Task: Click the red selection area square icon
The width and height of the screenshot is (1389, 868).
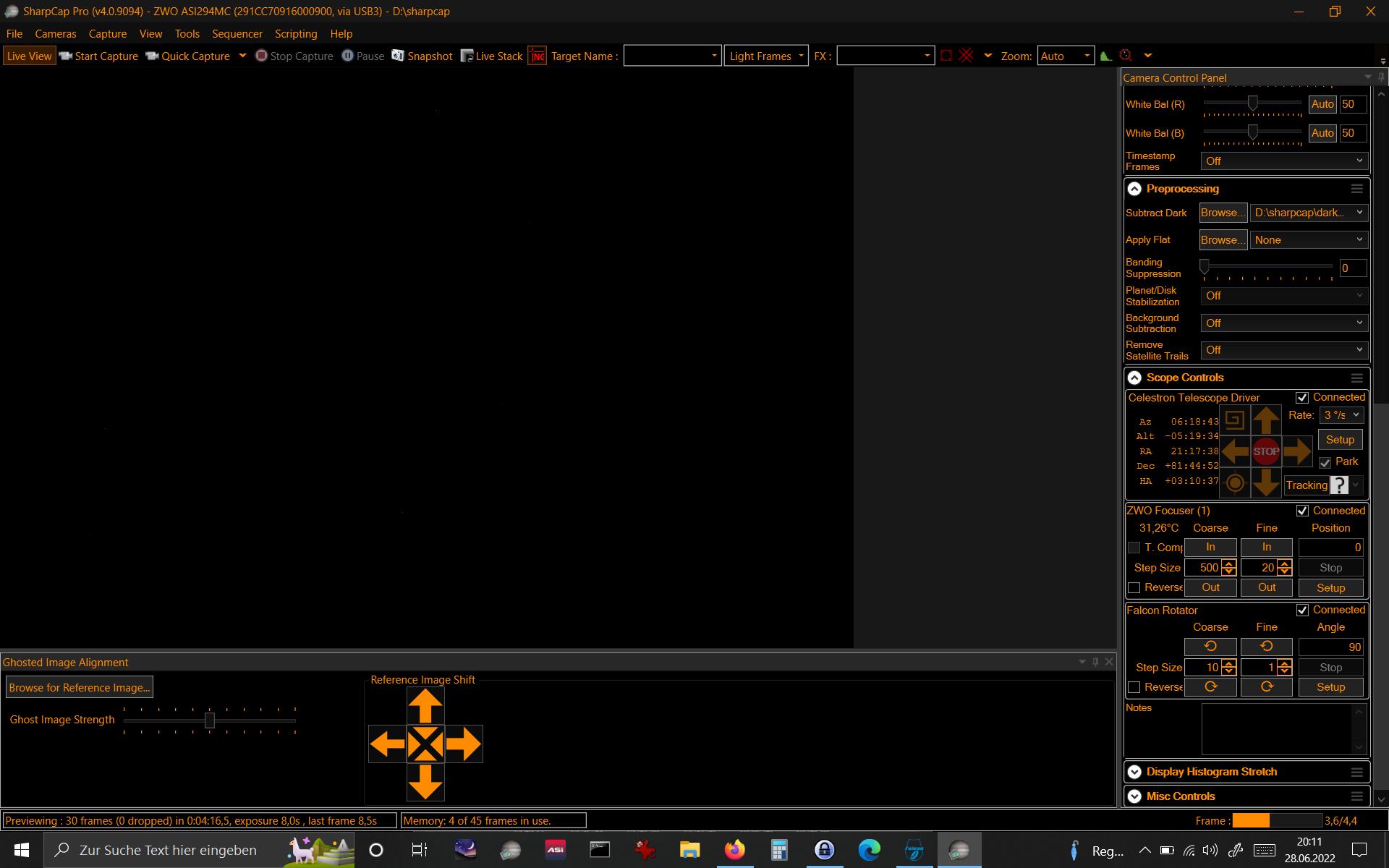Action: (946, 56)
